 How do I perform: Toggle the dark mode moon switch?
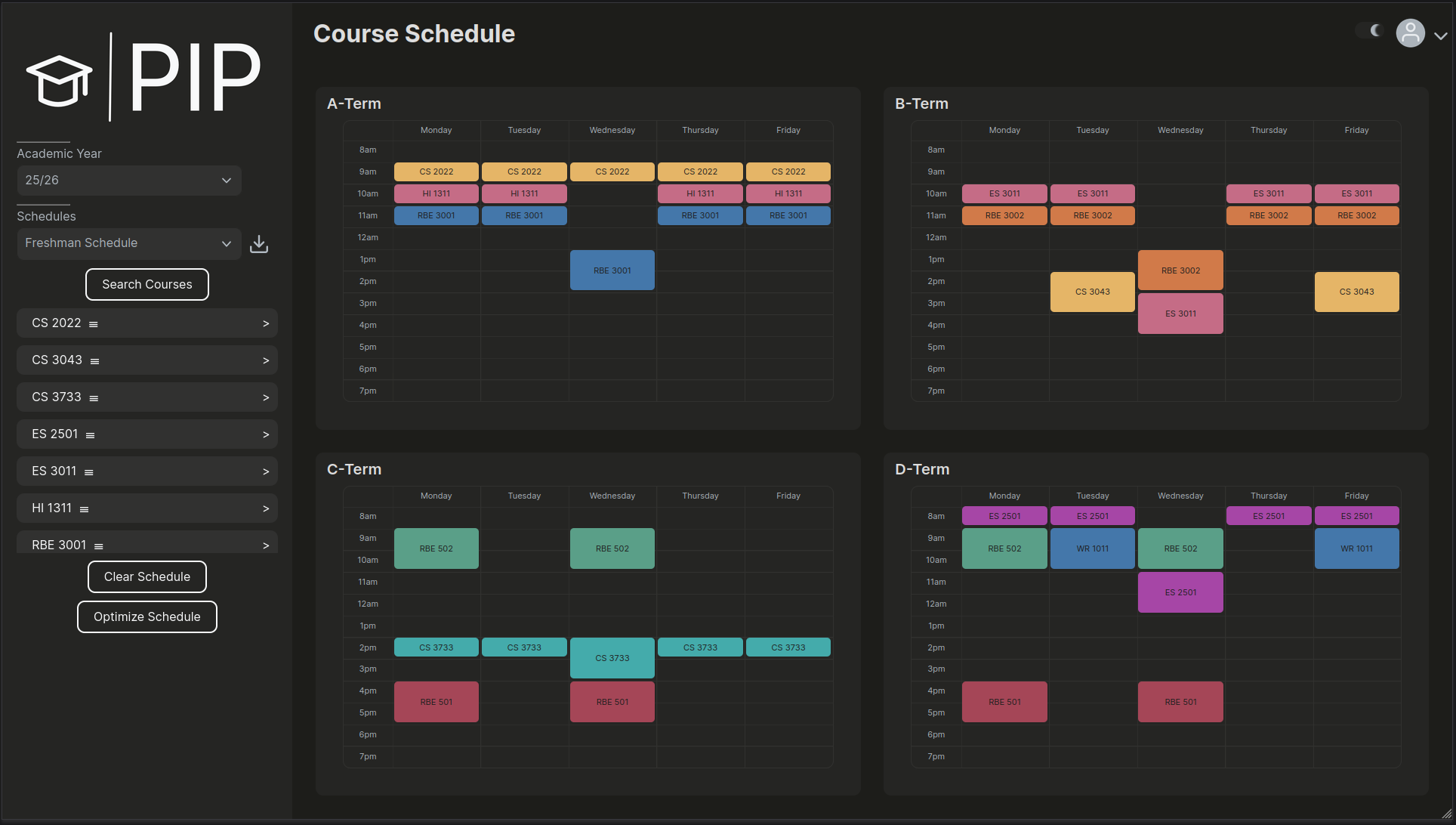pos(1371,30)
